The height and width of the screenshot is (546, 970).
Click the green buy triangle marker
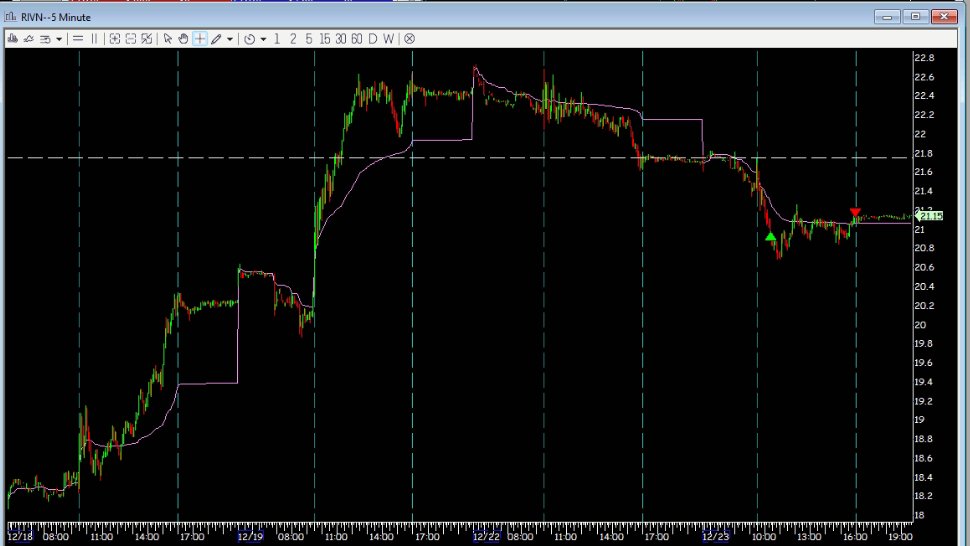point(770,237)
